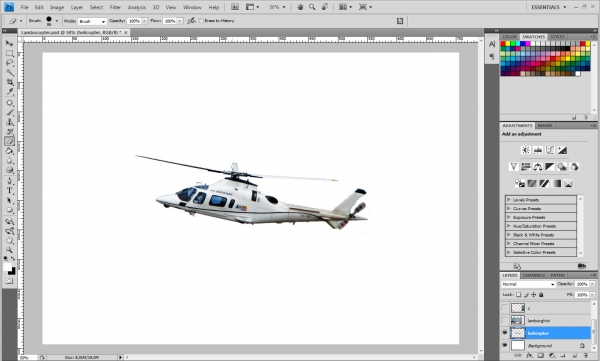Toggle airbrush mode in options bar
The image size is (600, 361).
coord(191,21)
